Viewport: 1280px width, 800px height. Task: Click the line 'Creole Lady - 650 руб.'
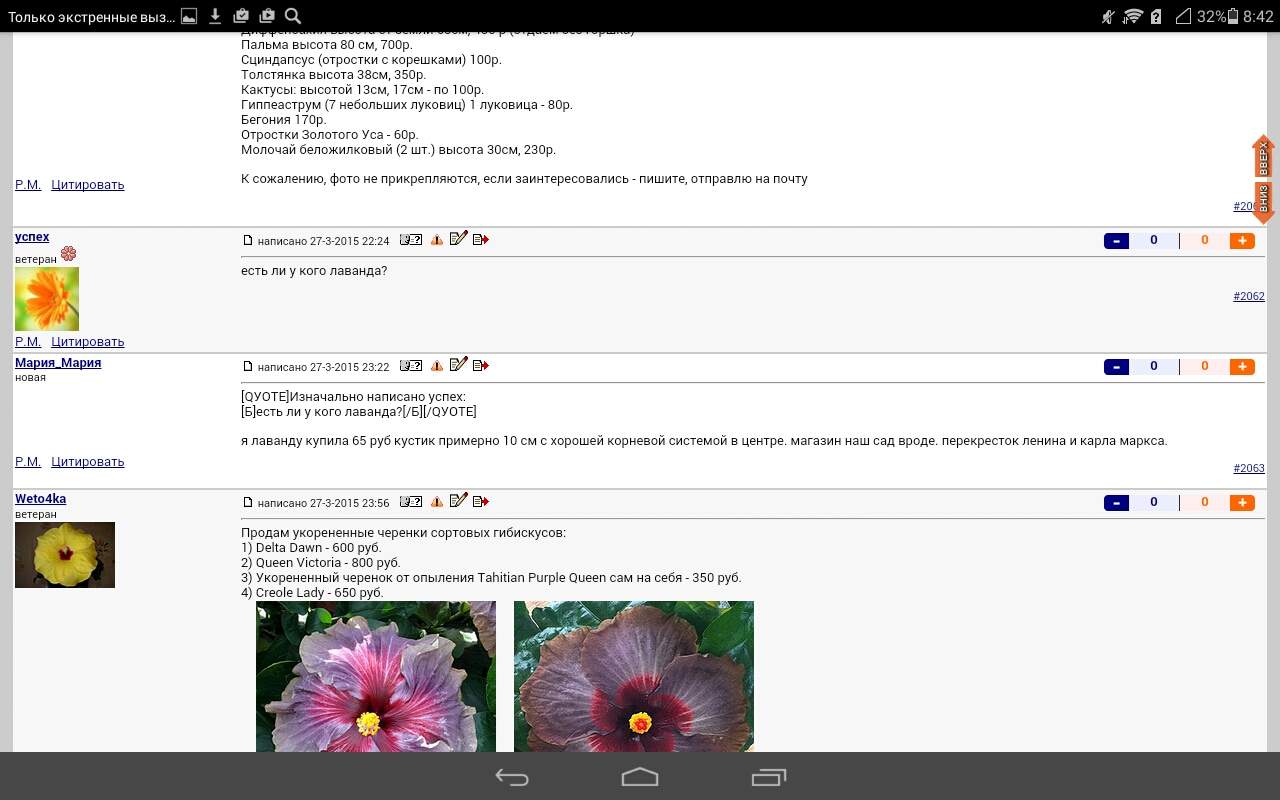click(x=312, y=593)
